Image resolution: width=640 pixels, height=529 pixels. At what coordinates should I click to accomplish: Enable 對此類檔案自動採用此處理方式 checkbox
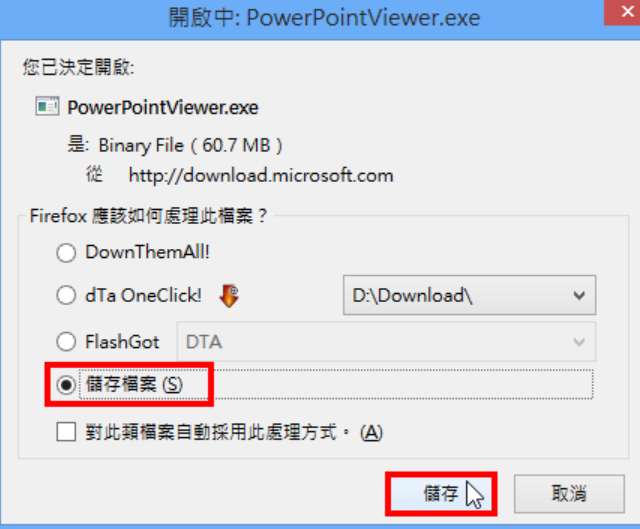coord(66,432)
